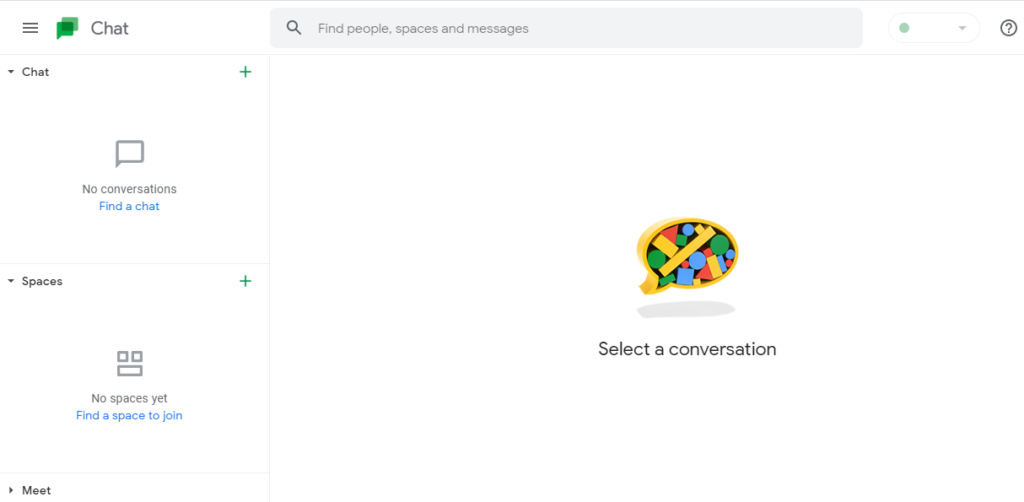The image size is (1024, 502).
Task: Click the green Google Chat logo
Action: 67,28
